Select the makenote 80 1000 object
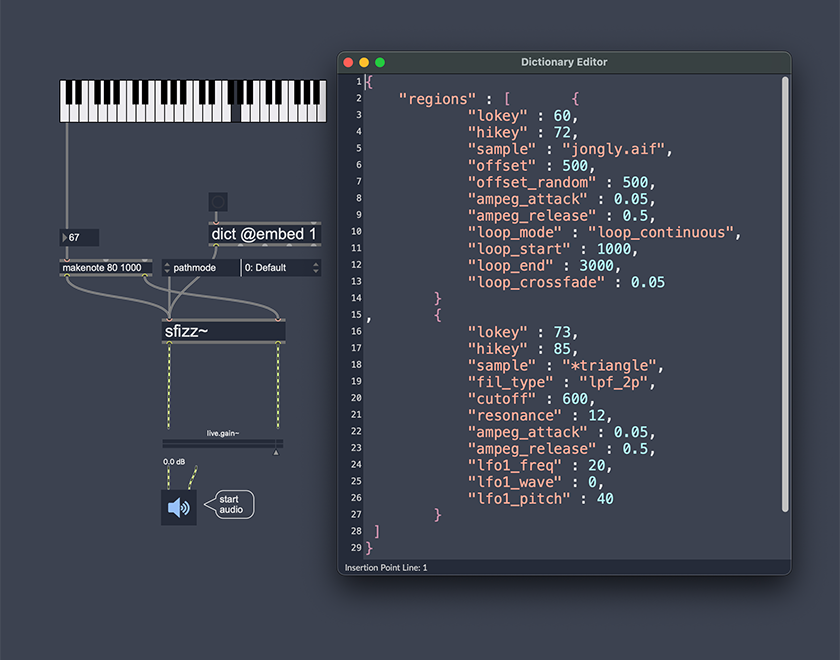Viewport: 840px width, 660px height. click(x=106, y=268)
